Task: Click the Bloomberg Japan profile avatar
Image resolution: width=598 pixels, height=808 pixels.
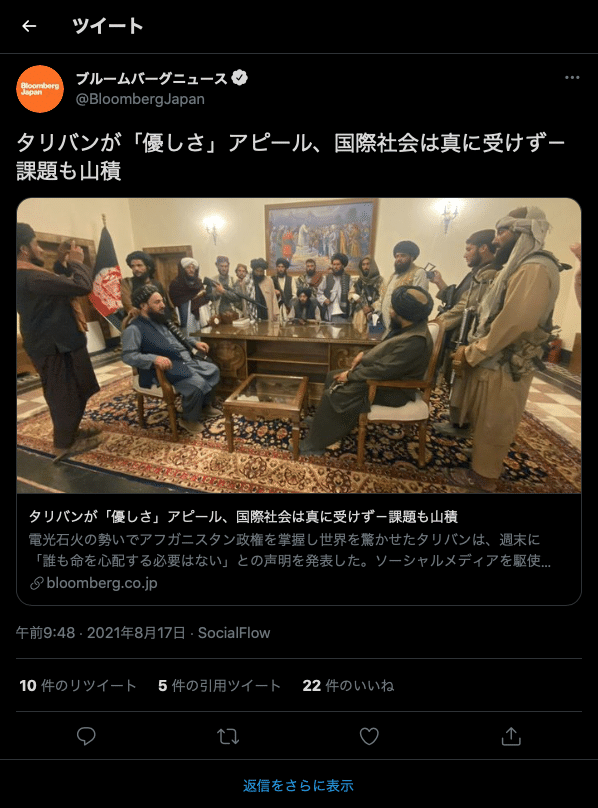Action: click(x=40, y=89)
